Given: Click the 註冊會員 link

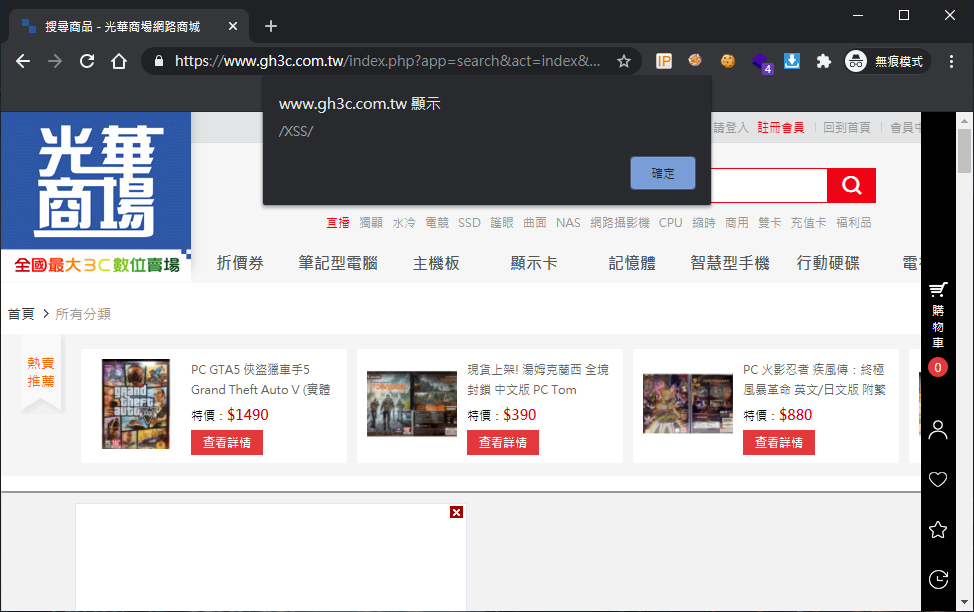Looking at the screenshot, I should (781, 127).
